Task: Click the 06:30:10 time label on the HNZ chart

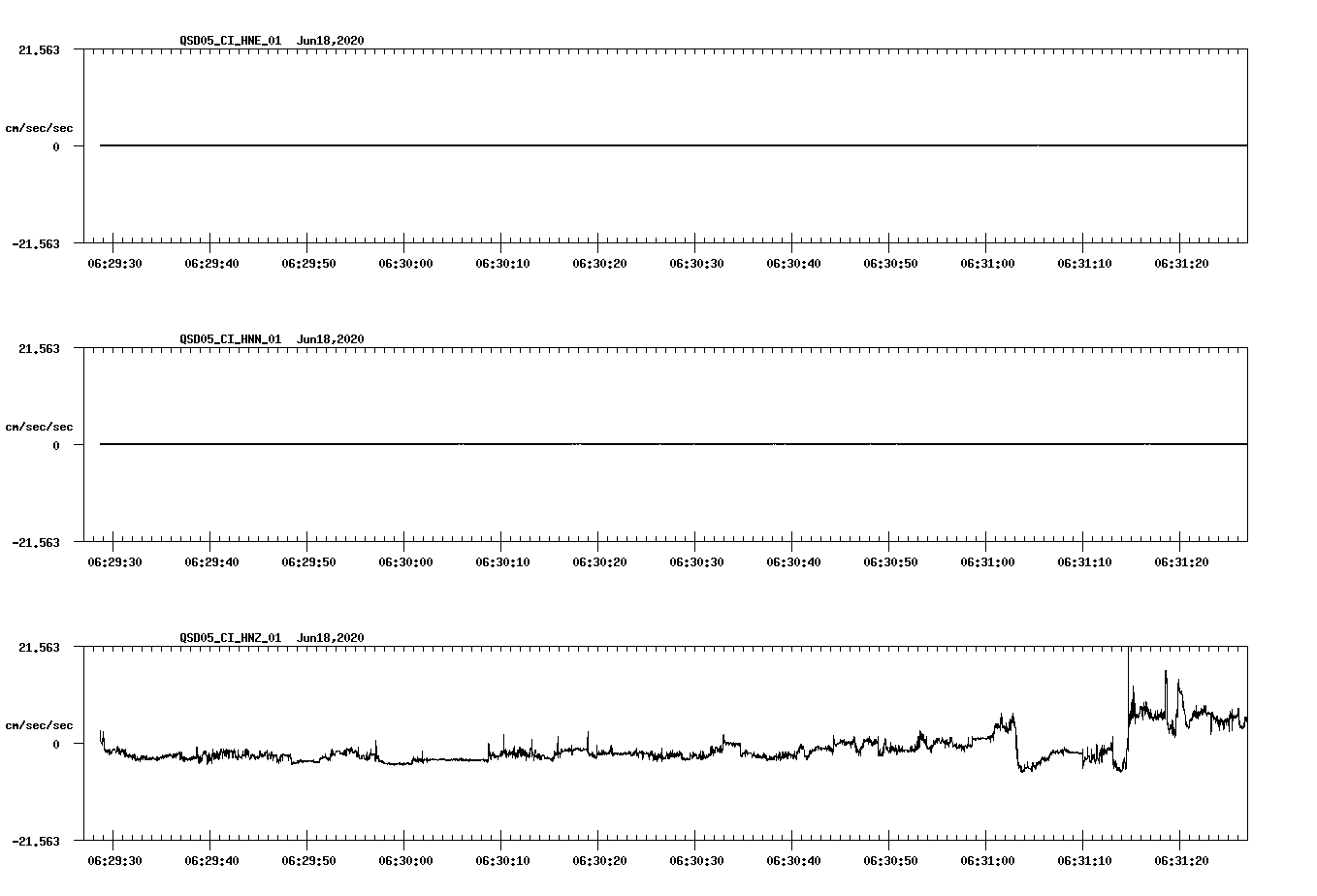Action: coord(502,860)
